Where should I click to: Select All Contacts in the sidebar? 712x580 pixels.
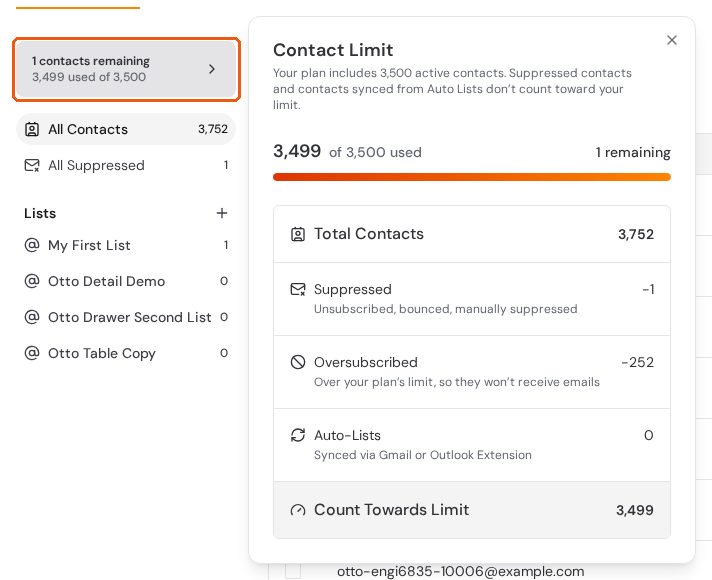(x=126, y=129)
